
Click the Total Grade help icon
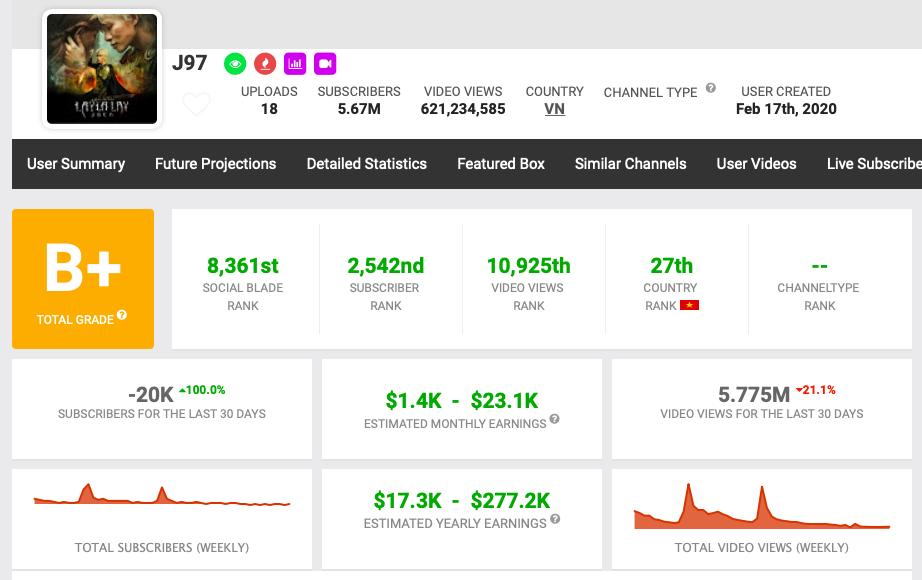122,315
